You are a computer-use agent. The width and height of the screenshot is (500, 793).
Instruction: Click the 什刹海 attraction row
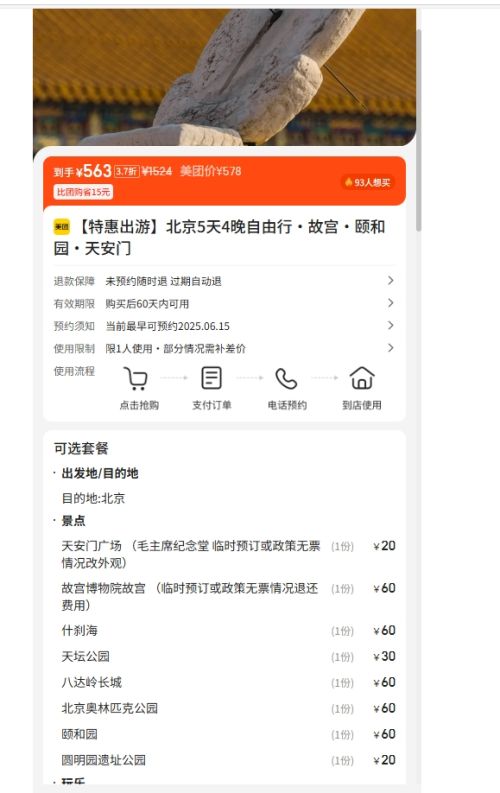[x=229, y=631]
